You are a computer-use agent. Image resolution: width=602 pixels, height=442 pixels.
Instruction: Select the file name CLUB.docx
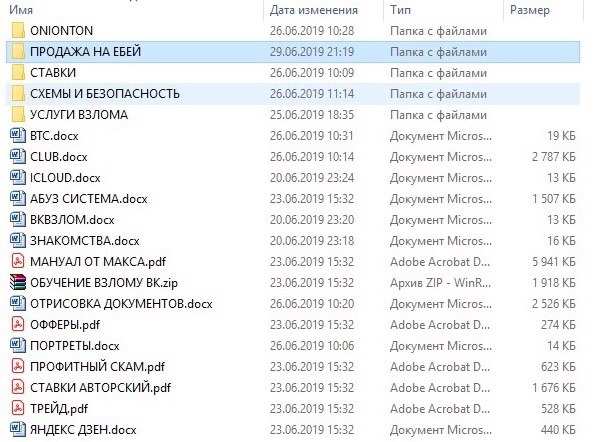[59, 157]
